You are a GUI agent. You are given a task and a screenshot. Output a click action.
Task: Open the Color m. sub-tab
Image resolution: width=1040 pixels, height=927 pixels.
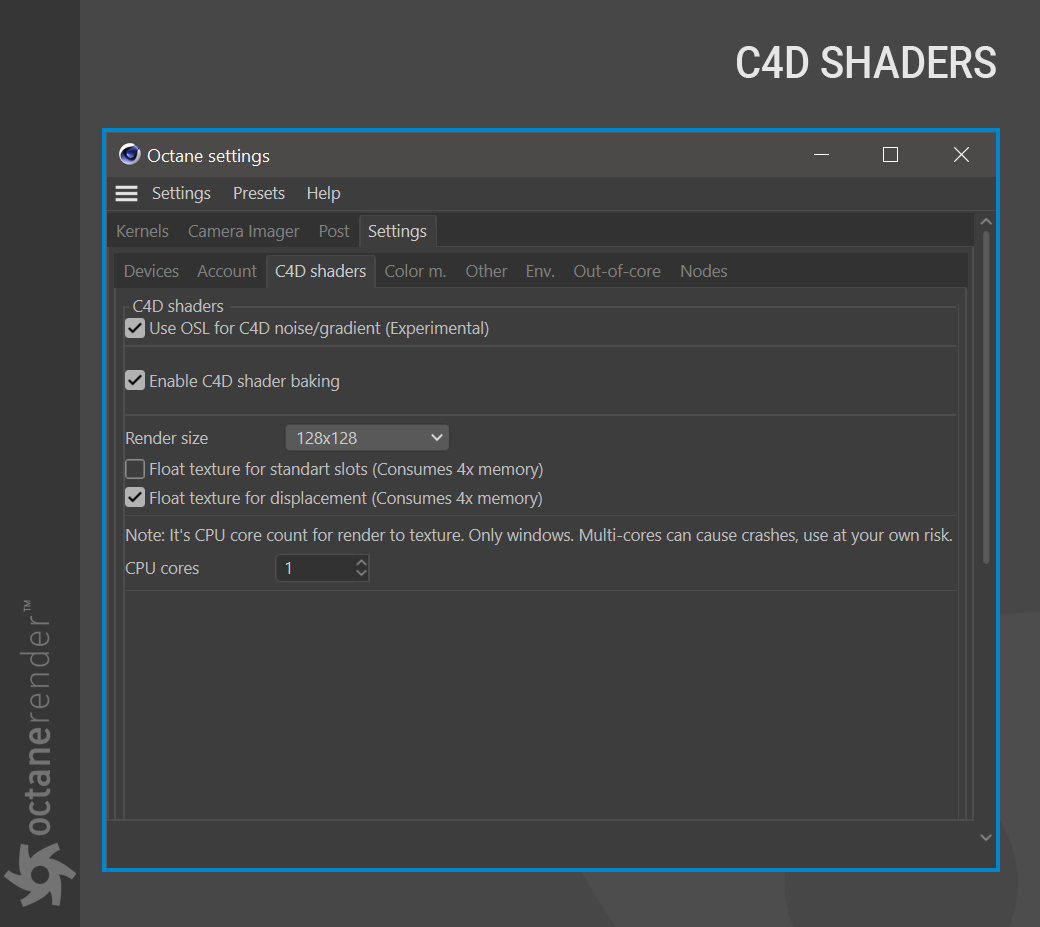click(x=415, y=271)
